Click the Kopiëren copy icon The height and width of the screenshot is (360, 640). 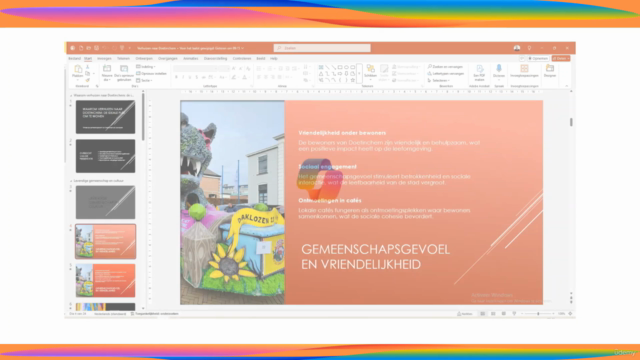[88, 73]
